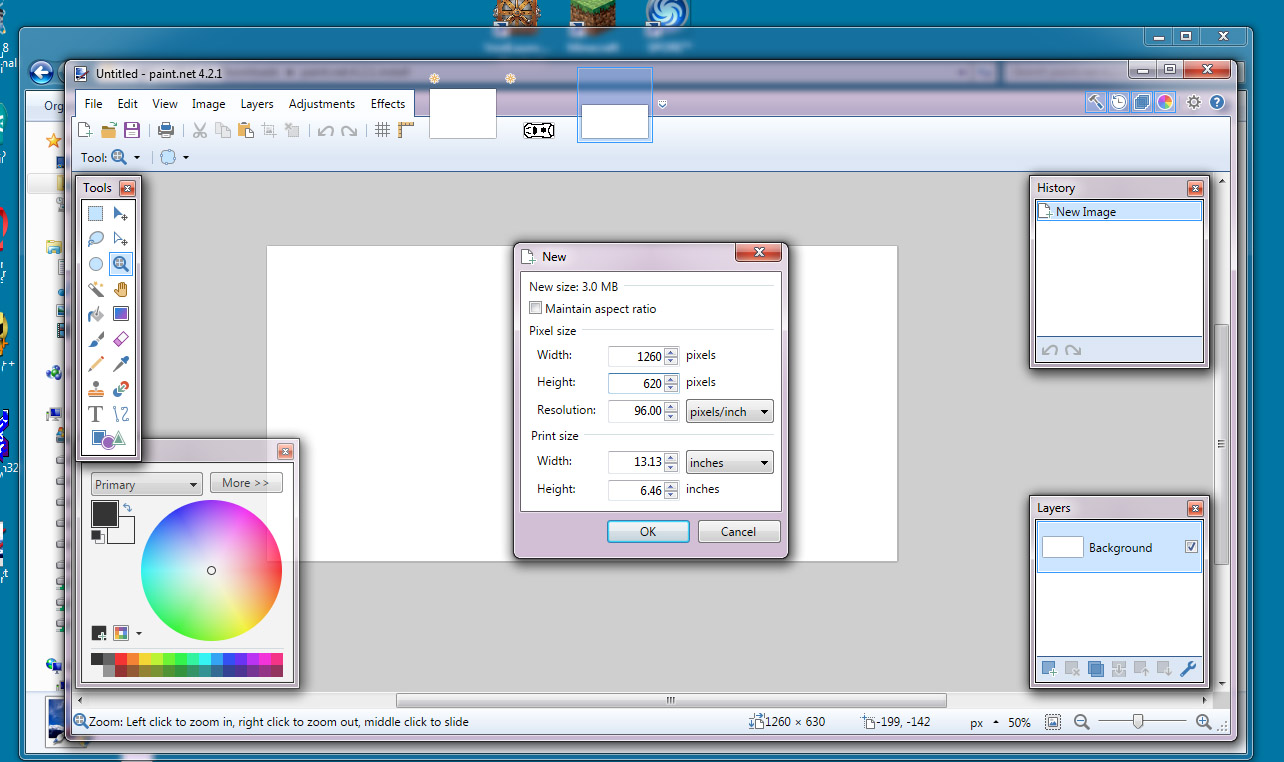The width and height of the screenshot is (1284, 762).
Task: Confirm the New dialog with OK
Action: [x=648, y=531]
